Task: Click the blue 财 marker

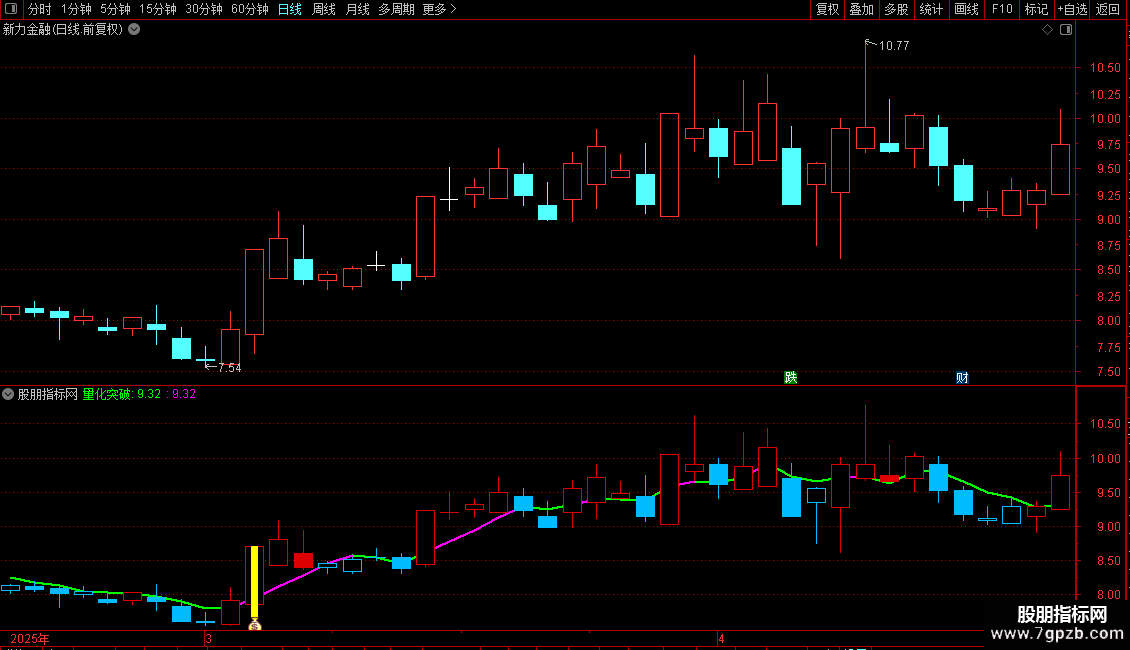Action: pyautogui.click(x=962, y=378)
